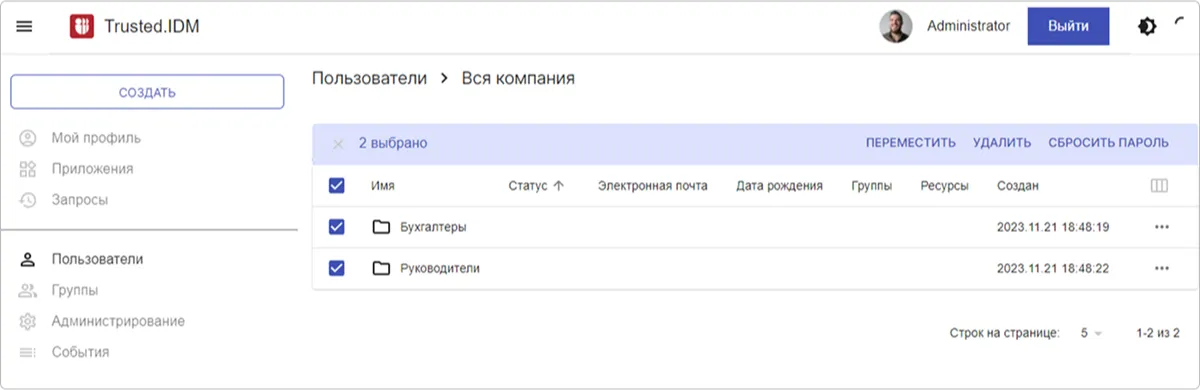Open Мой профиль in sidebar
1200x390 pixels.
coord(96,138)
